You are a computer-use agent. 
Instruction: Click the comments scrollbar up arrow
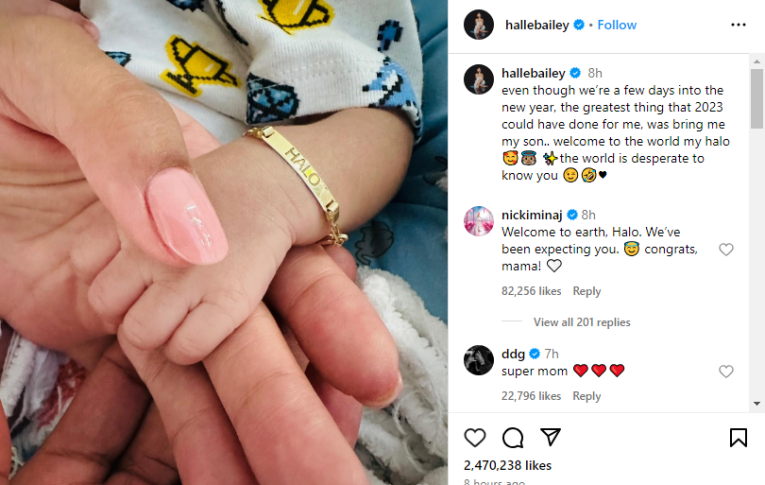click(x=757, y=61)
